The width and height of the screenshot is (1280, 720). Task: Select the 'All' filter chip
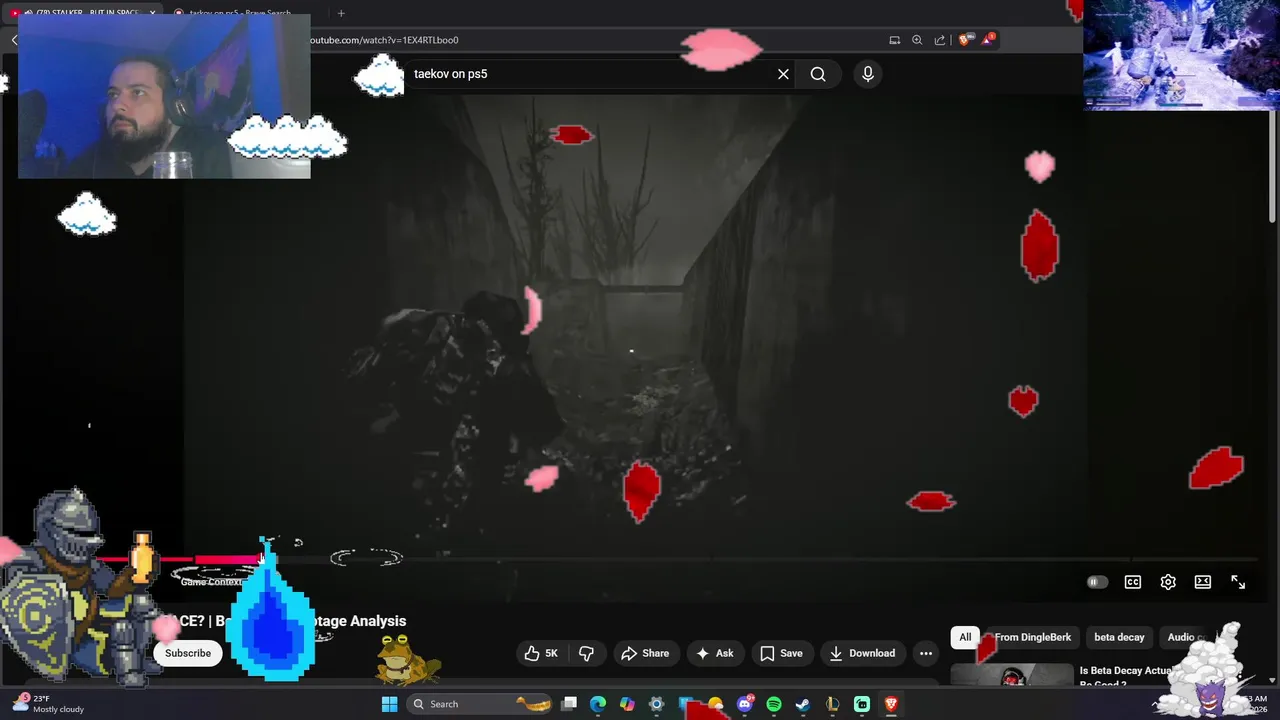click(965, 637)
